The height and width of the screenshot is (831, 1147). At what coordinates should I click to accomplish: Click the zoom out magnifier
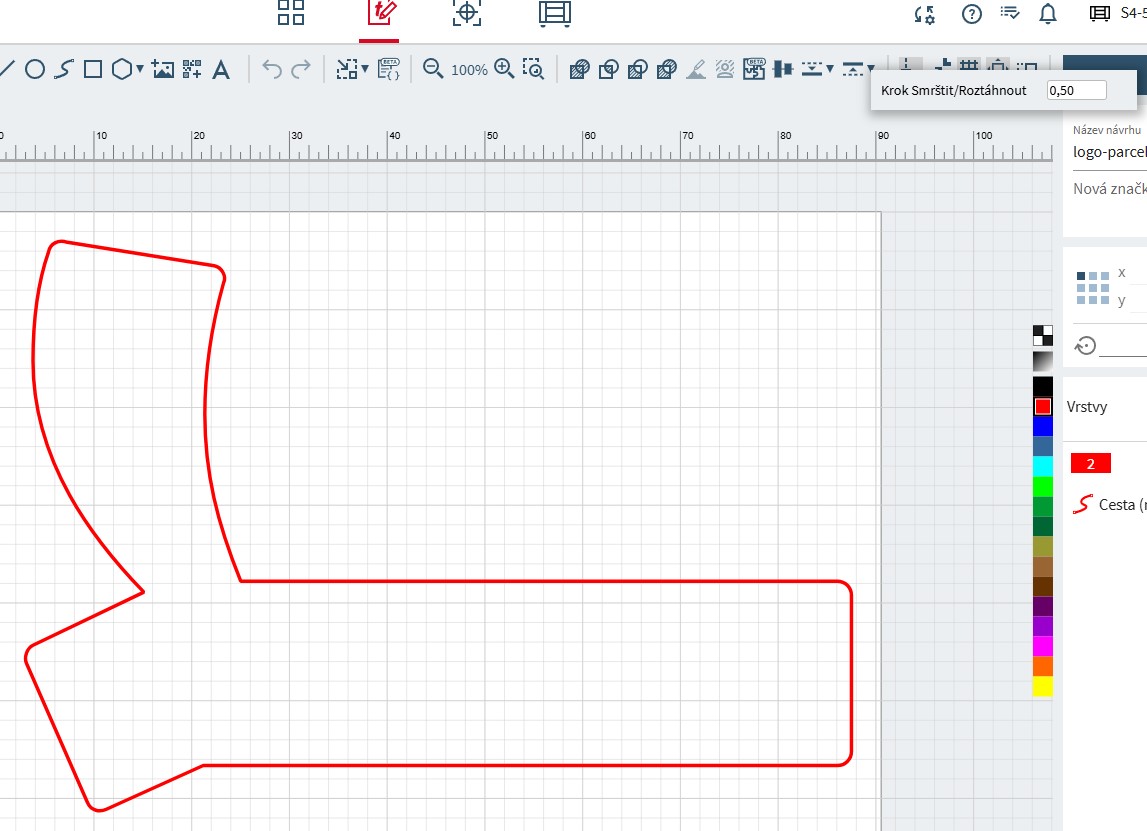(x=433, y=69)
